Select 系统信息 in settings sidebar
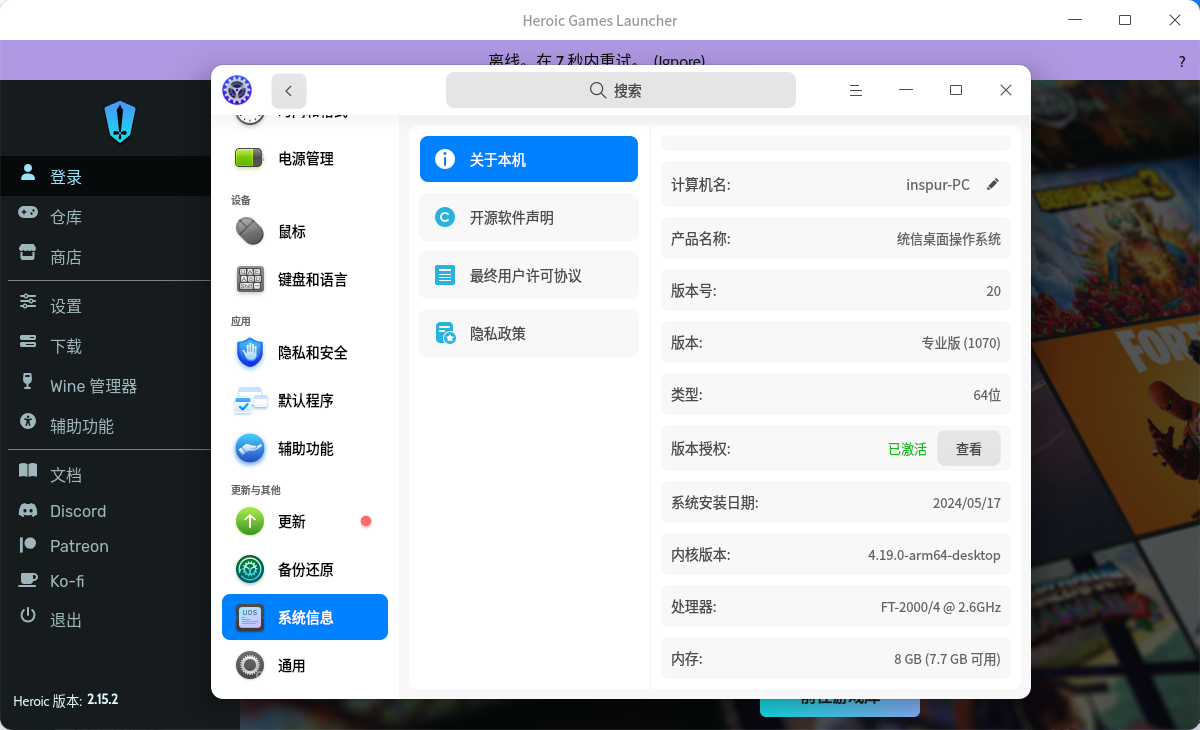Screen dimensions: 1200x730 305,617
